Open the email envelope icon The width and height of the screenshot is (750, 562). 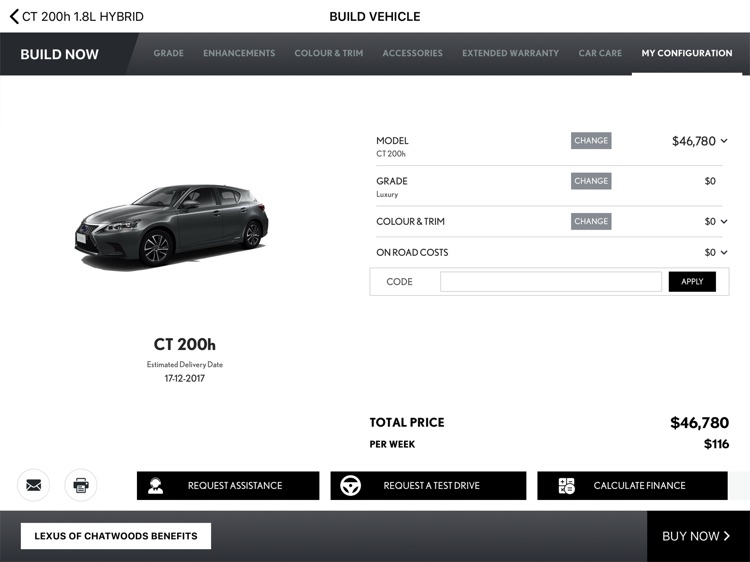[x=33, y=485]
